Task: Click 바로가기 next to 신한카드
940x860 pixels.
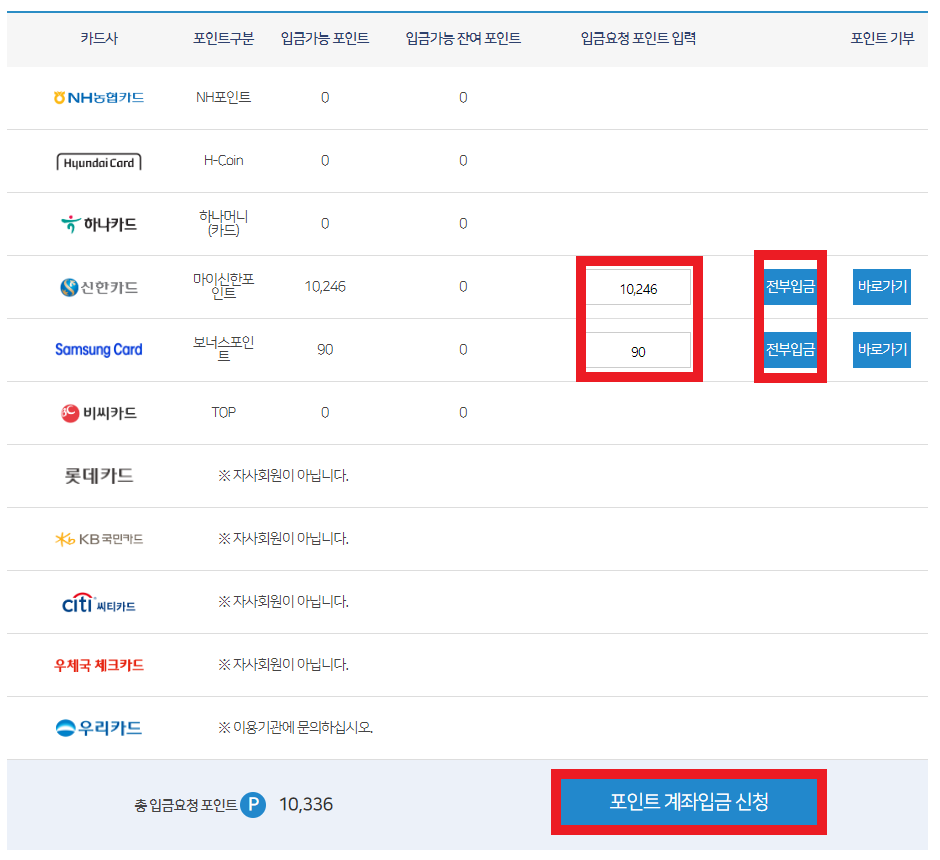Action: pos(881,287)
